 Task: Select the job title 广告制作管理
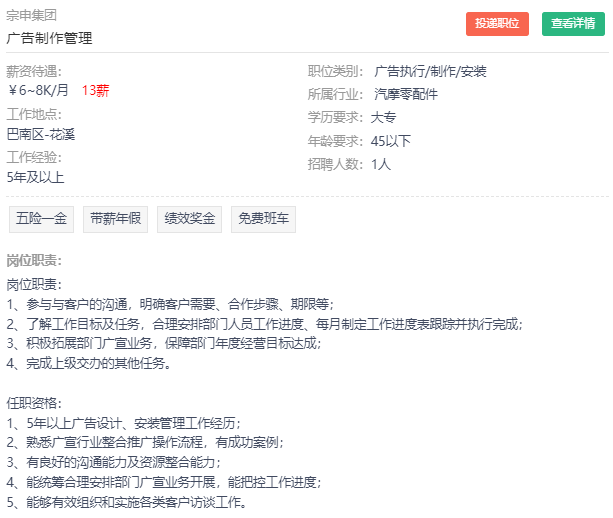pos(50,38)
